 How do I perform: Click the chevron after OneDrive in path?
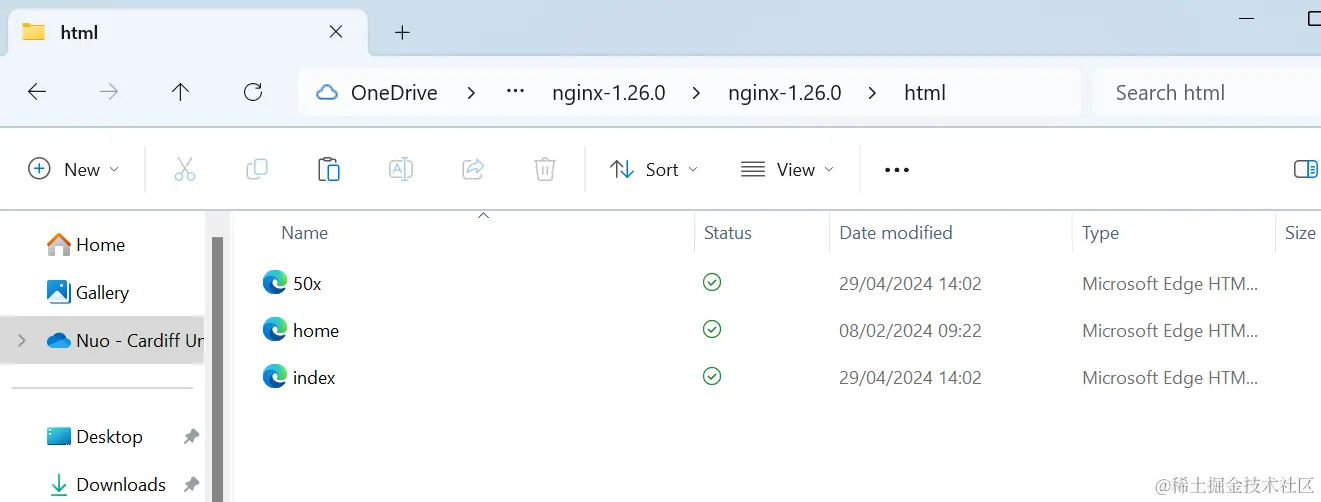(x=471, y=93)
